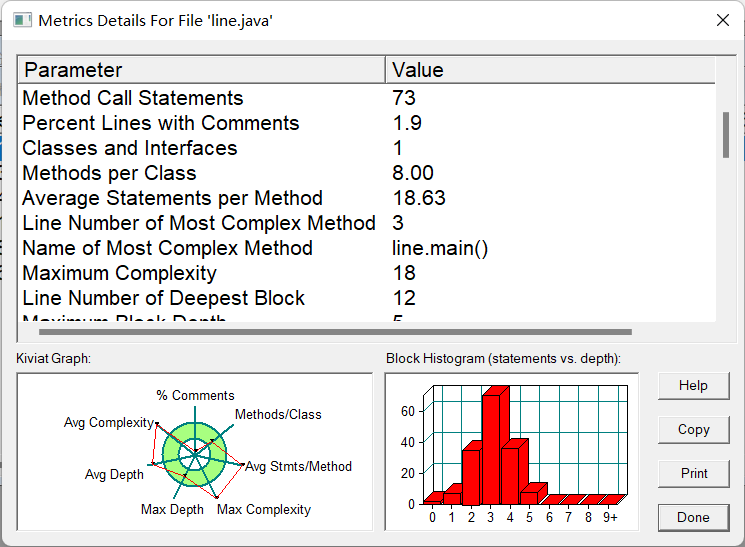Click 'Avg Complexity' Kiviat label

109,422
